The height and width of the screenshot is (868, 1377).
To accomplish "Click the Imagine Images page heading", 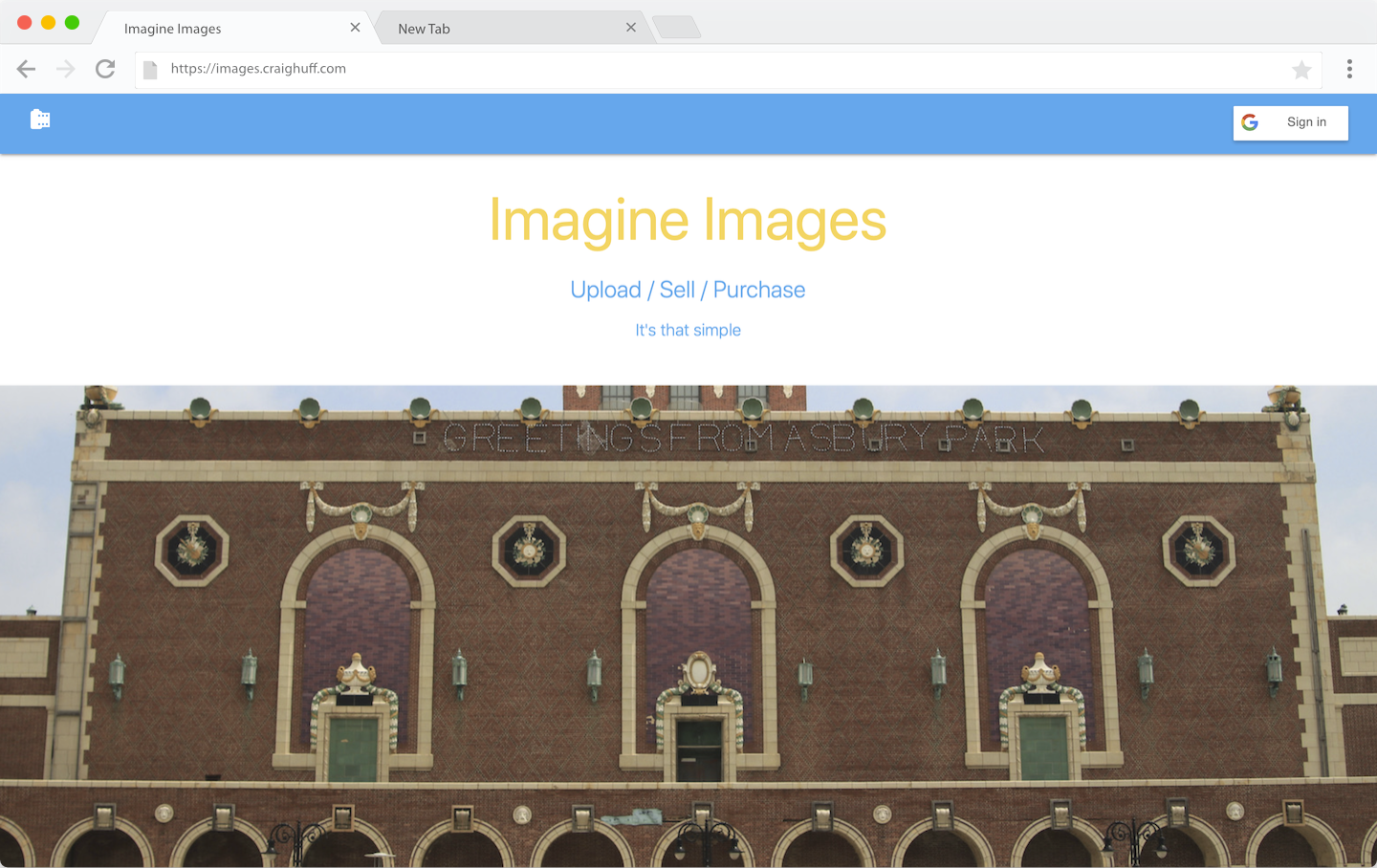I will 688,221.
